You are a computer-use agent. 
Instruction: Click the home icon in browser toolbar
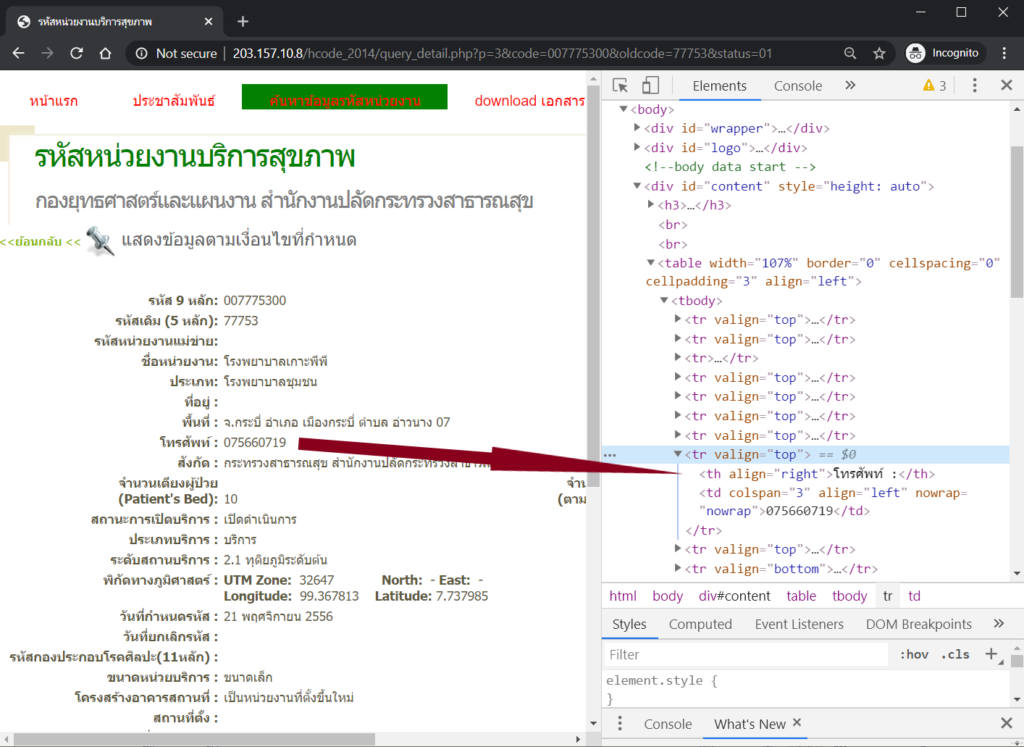click(x=105, y=53)
